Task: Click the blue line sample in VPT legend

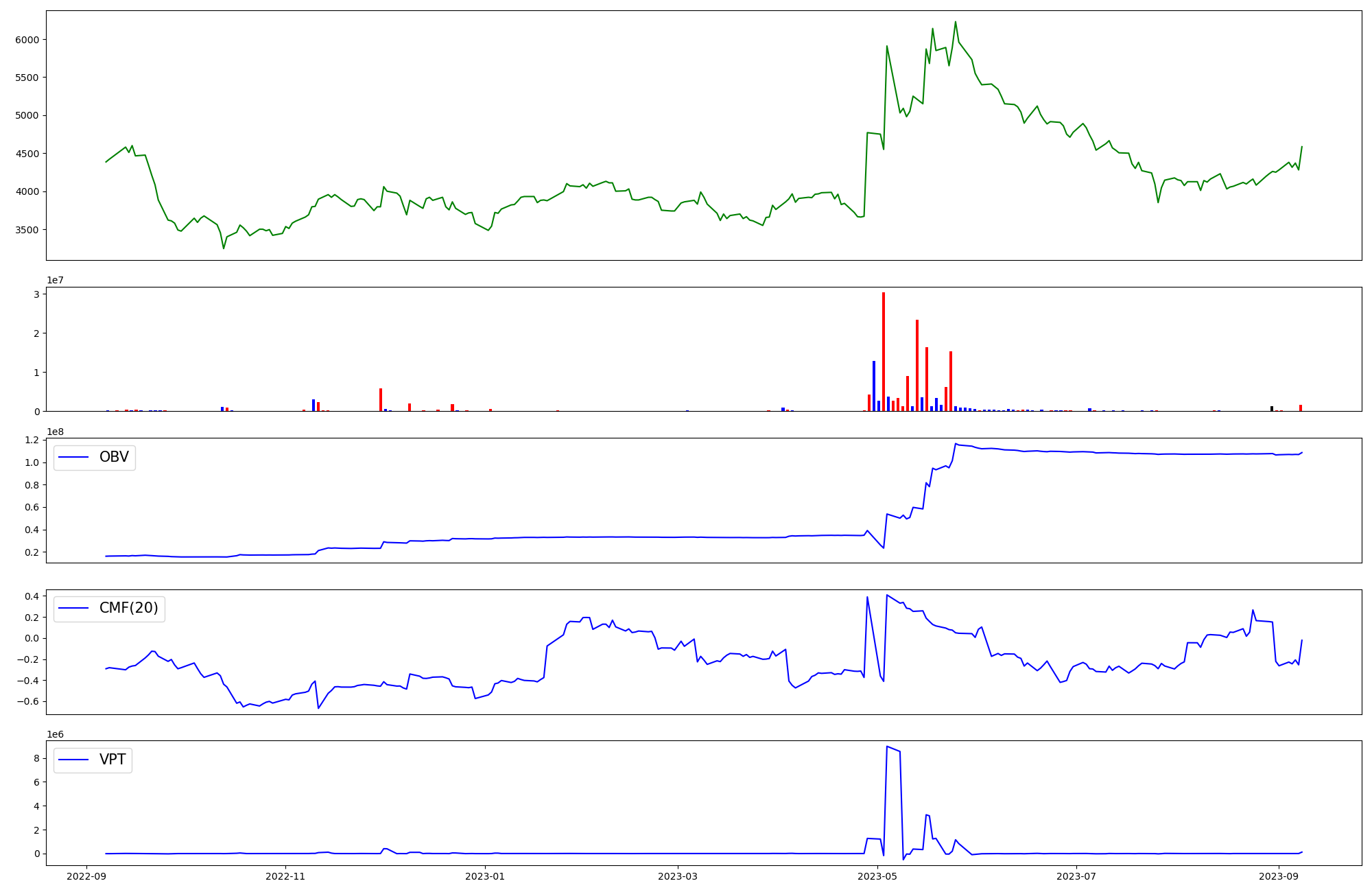Action: pyautogui.click(x=74, y=760)
